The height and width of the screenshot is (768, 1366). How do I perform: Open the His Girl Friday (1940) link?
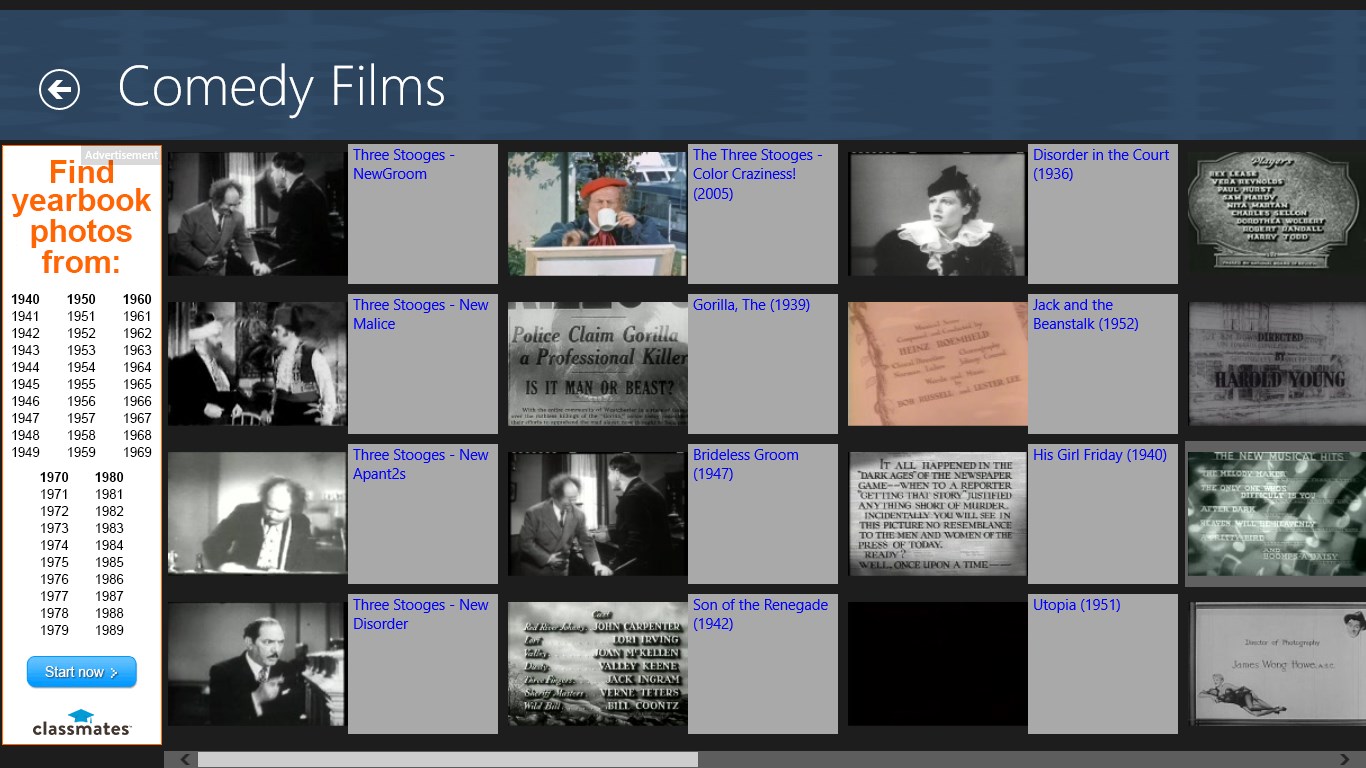[x=1100, y=455]
